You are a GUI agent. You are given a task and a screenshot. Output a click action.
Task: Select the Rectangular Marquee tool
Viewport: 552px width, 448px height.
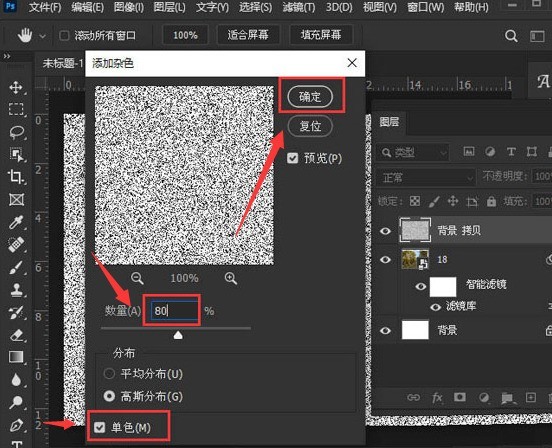16,109
